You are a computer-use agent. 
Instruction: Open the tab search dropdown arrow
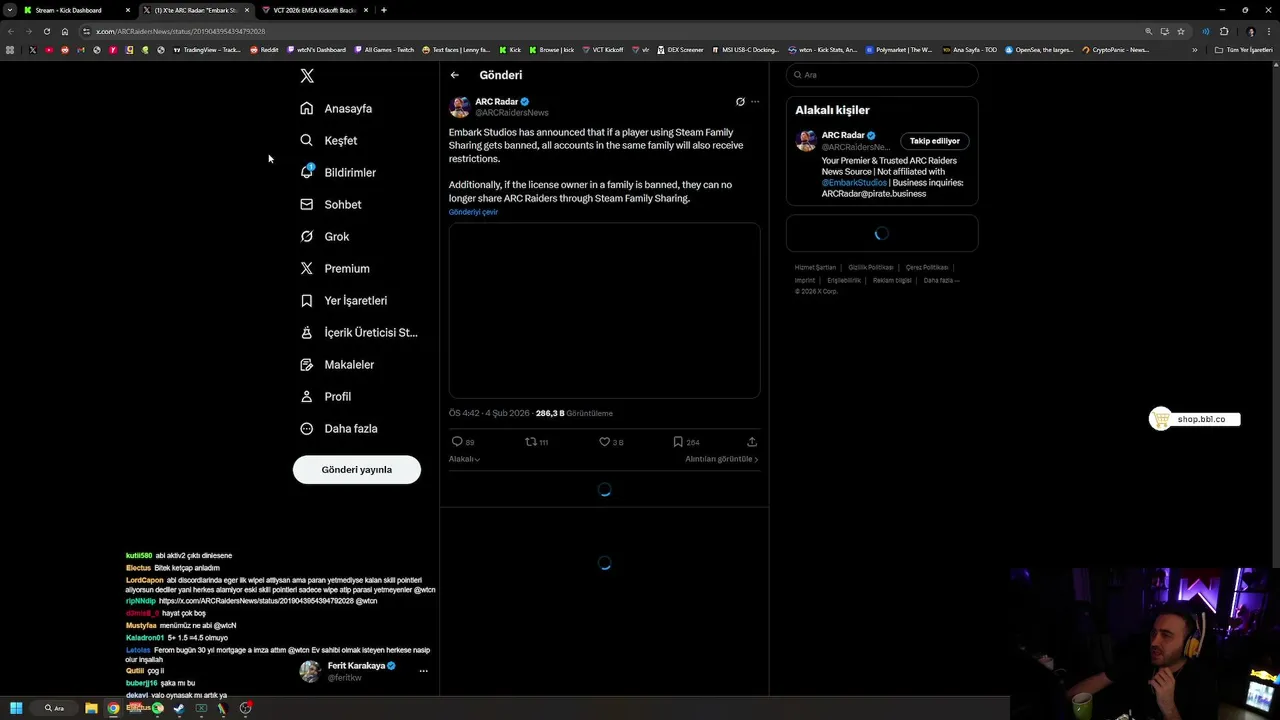coord(9,10)
